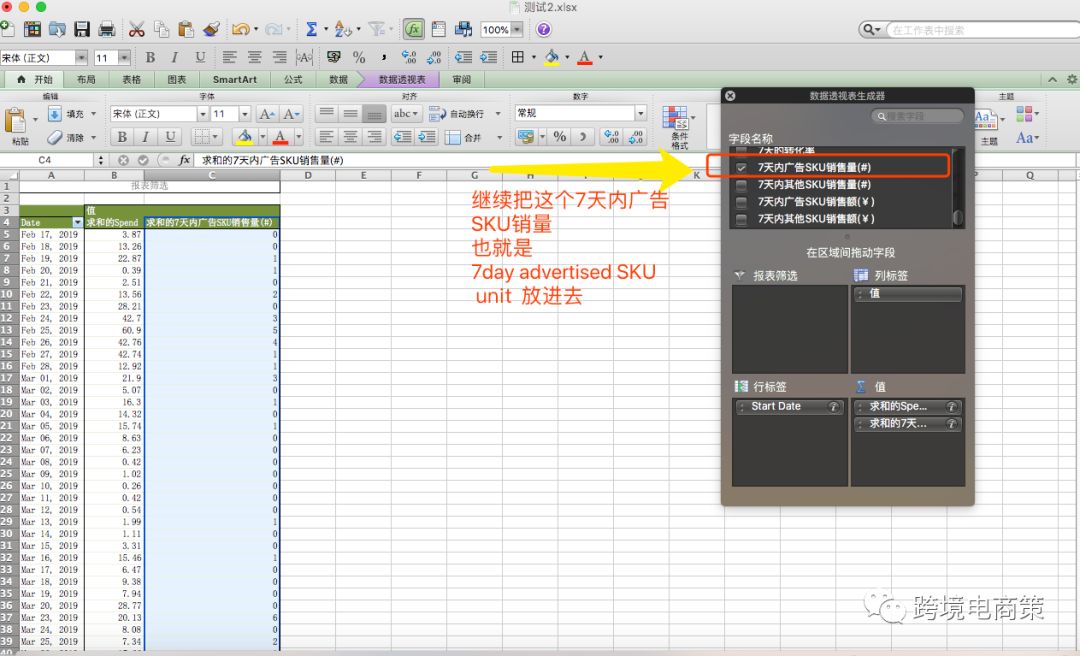Click the clipboard Paste icon in top toolbar

click(x=186, y=29)
